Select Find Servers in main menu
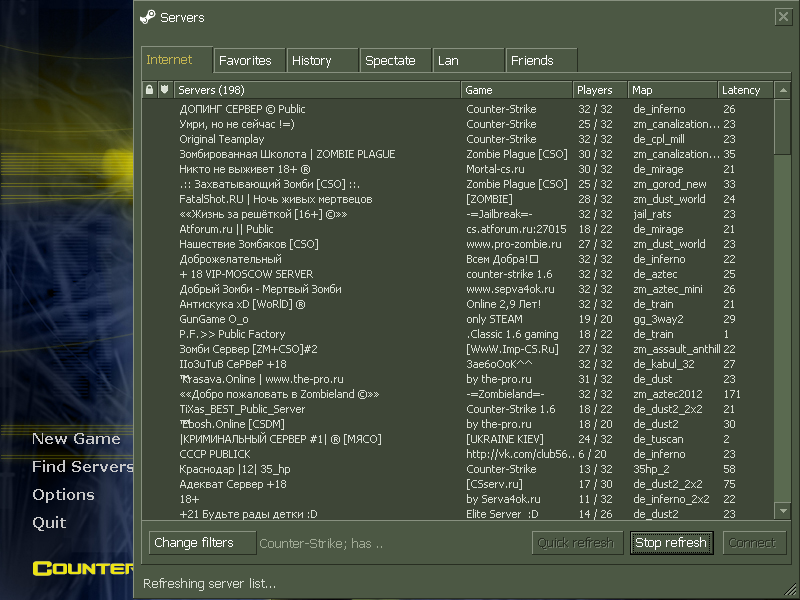The width and height of the screenshot is (800, 600). pos(82,466)
